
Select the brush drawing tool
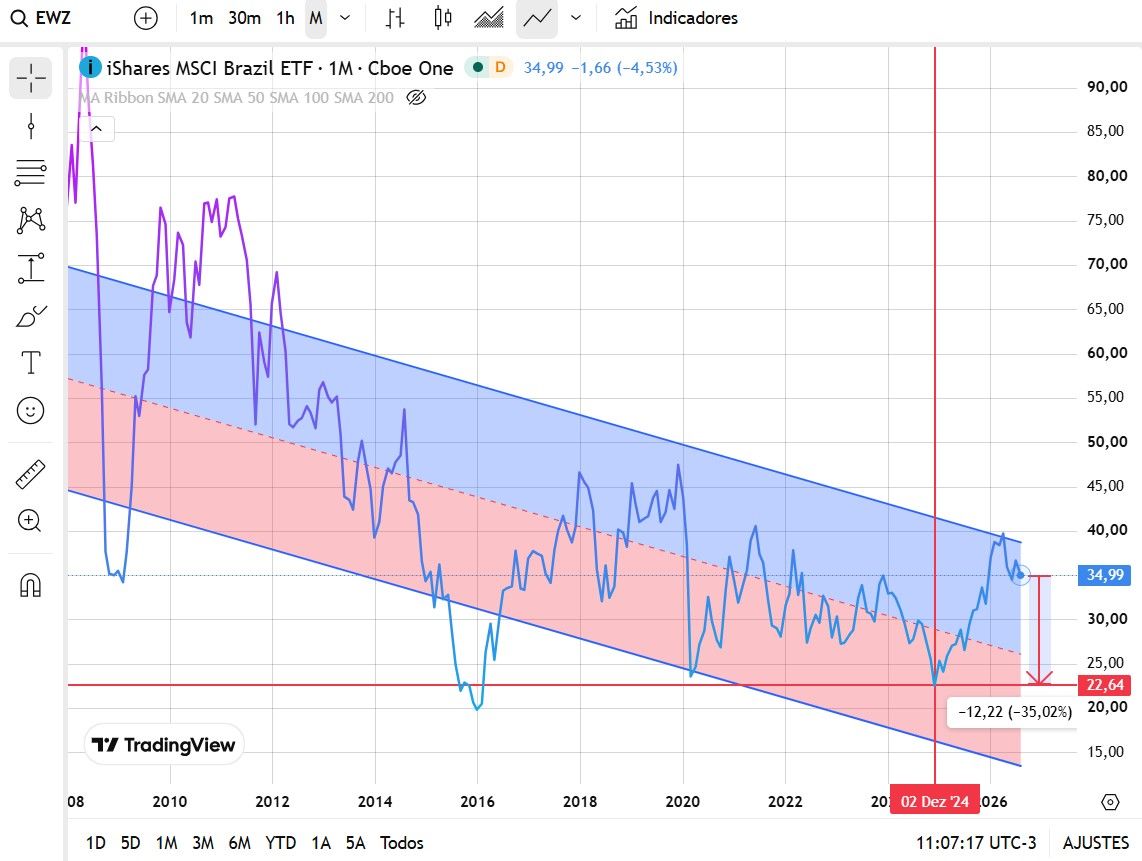click(x=31, y=316)
